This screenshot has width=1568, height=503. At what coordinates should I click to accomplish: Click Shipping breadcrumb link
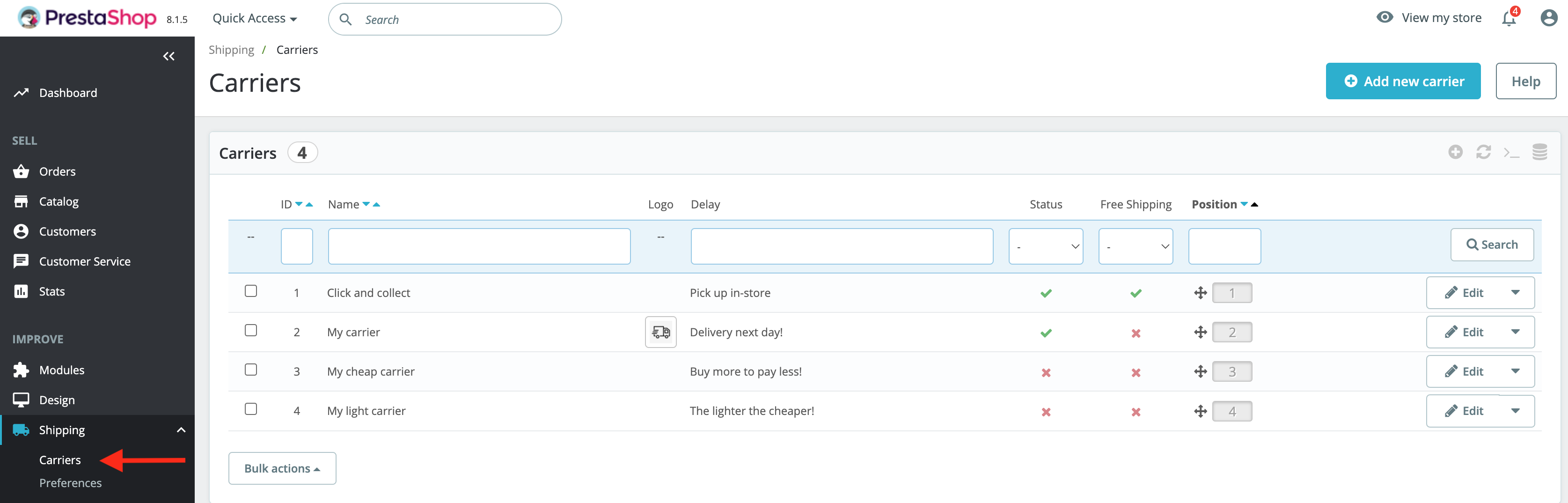[231, 50]
